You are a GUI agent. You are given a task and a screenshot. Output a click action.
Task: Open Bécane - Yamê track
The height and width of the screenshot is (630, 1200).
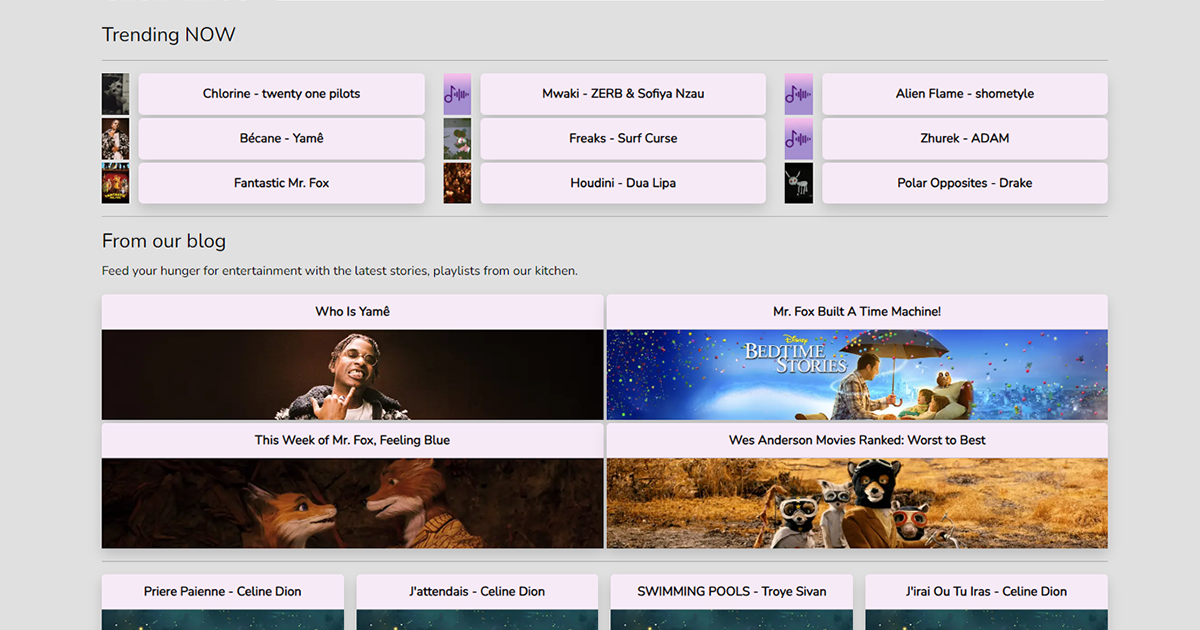pos(282,139)
